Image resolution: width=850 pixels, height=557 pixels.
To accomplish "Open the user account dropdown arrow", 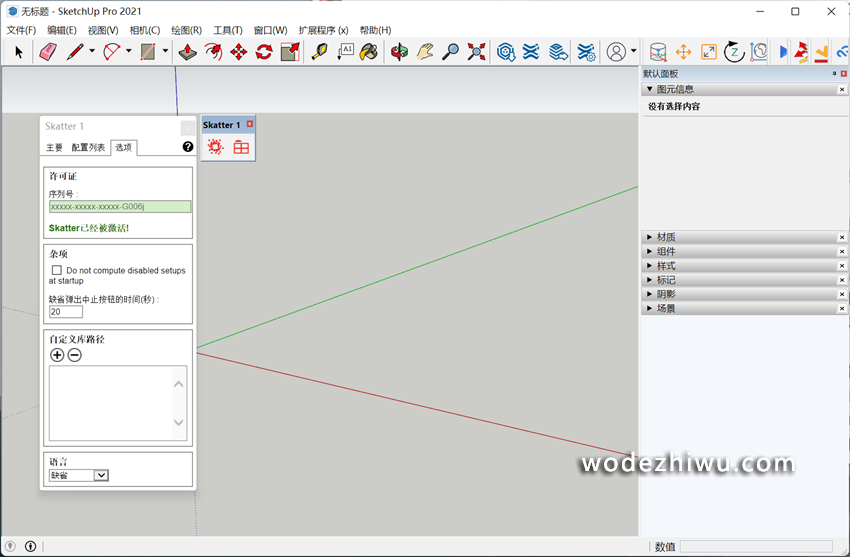I will tap(633, 51).
